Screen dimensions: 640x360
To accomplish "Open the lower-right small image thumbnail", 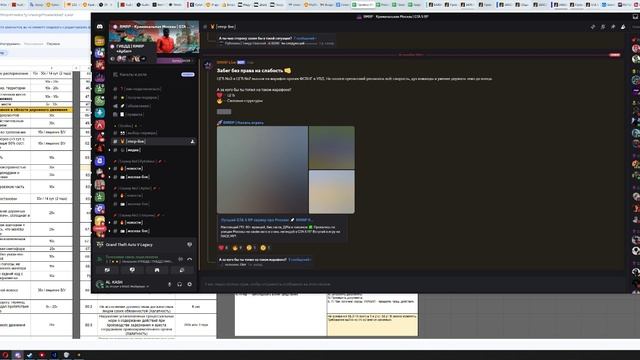I will coord(331,192).
